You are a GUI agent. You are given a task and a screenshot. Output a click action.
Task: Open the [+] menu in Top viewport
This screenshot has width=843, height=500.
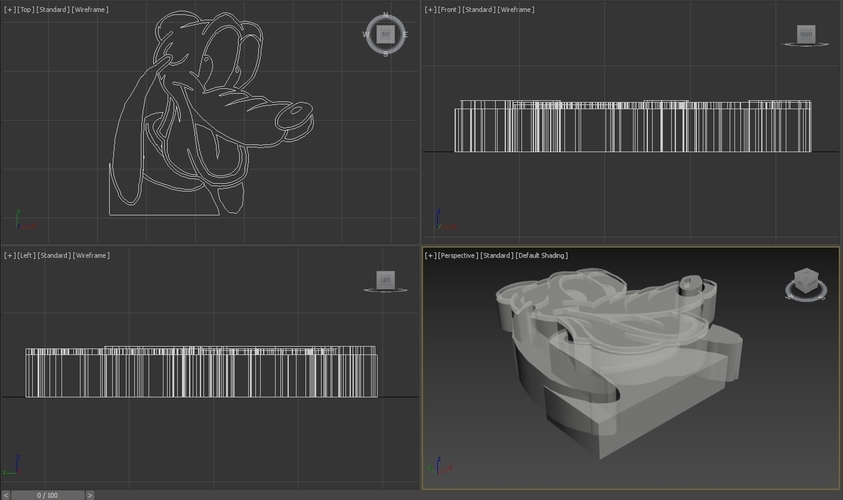[10, 10]
